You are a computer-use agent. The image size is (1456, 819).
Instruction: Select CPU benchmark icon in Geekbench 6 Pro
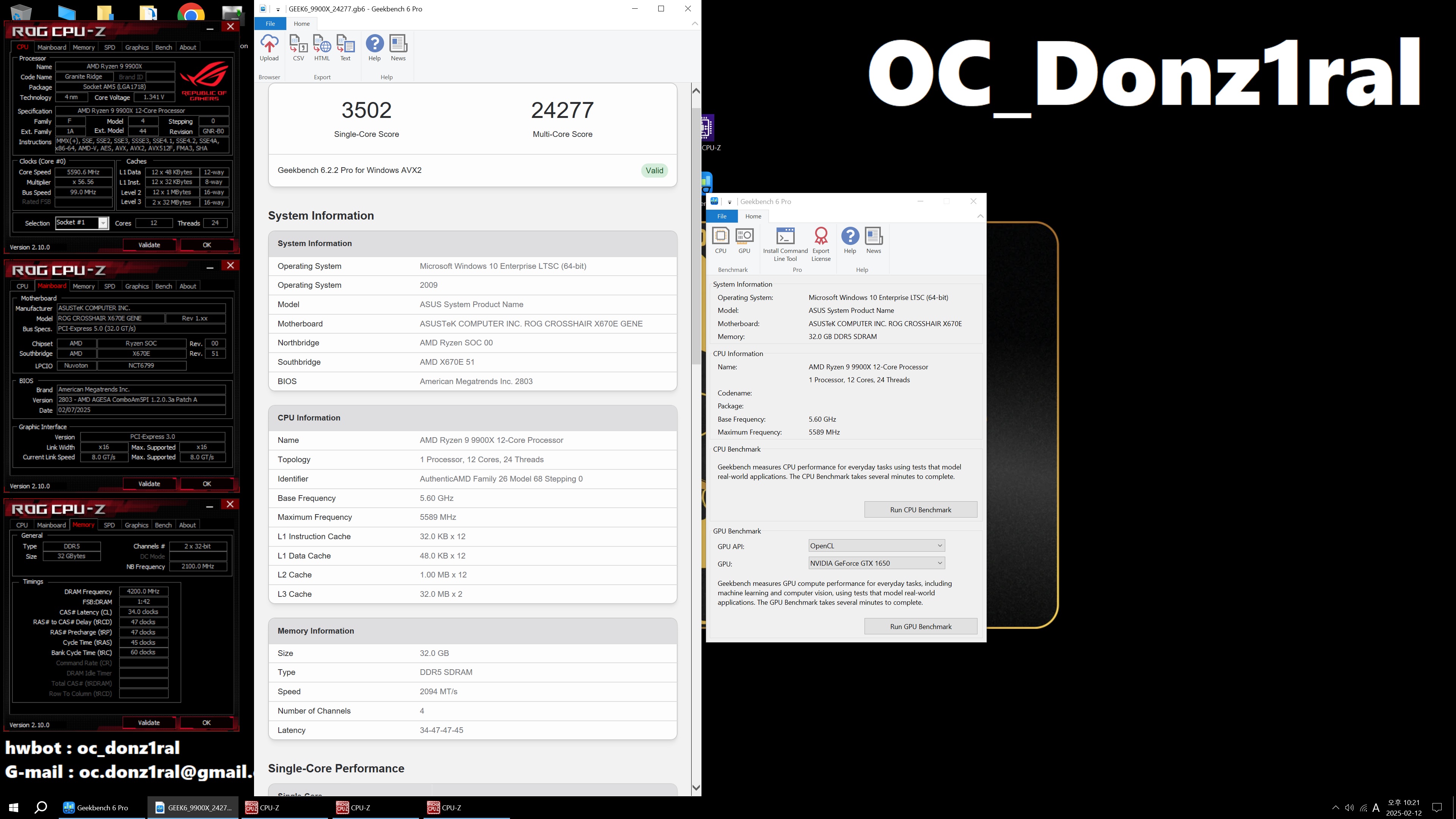click(721, 241)
